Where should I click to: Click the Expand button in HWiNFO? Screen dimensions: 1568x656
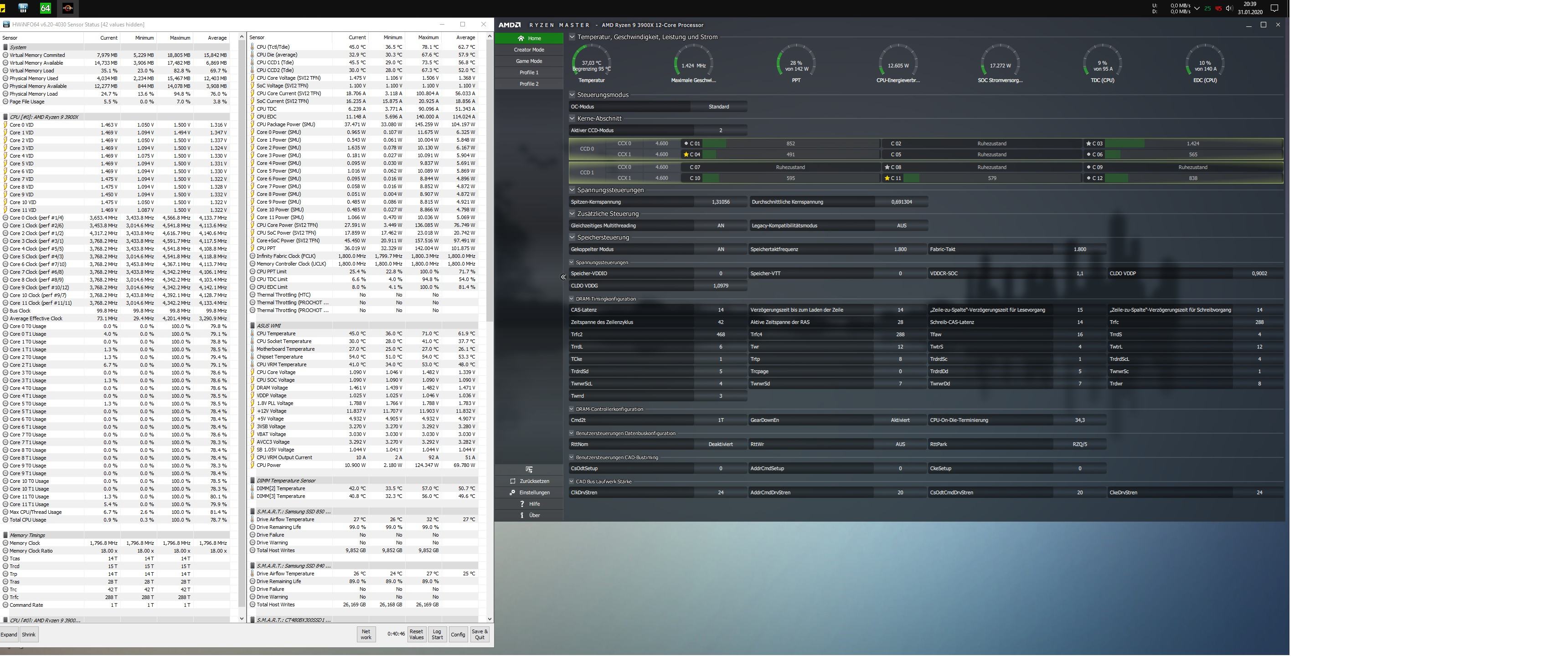point(9,634)
